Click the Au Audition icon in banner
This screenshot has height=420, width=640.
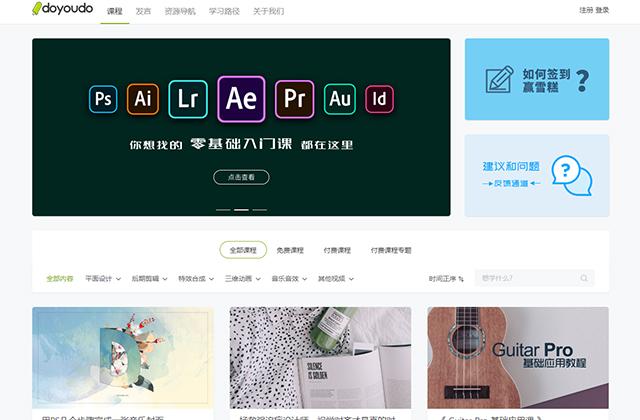(x=340, y=99)
